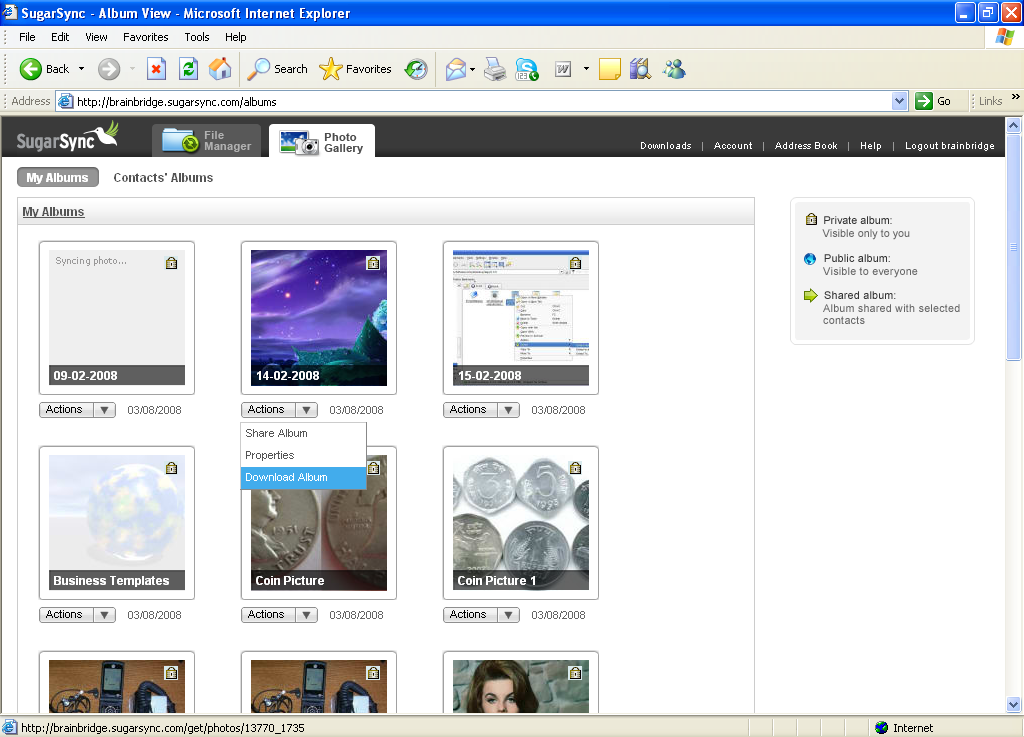Image resolution: width=1024 pixels, height=737 pixels.
Task: Switch to the Photo Gallery tab
Action: [322, 141]
